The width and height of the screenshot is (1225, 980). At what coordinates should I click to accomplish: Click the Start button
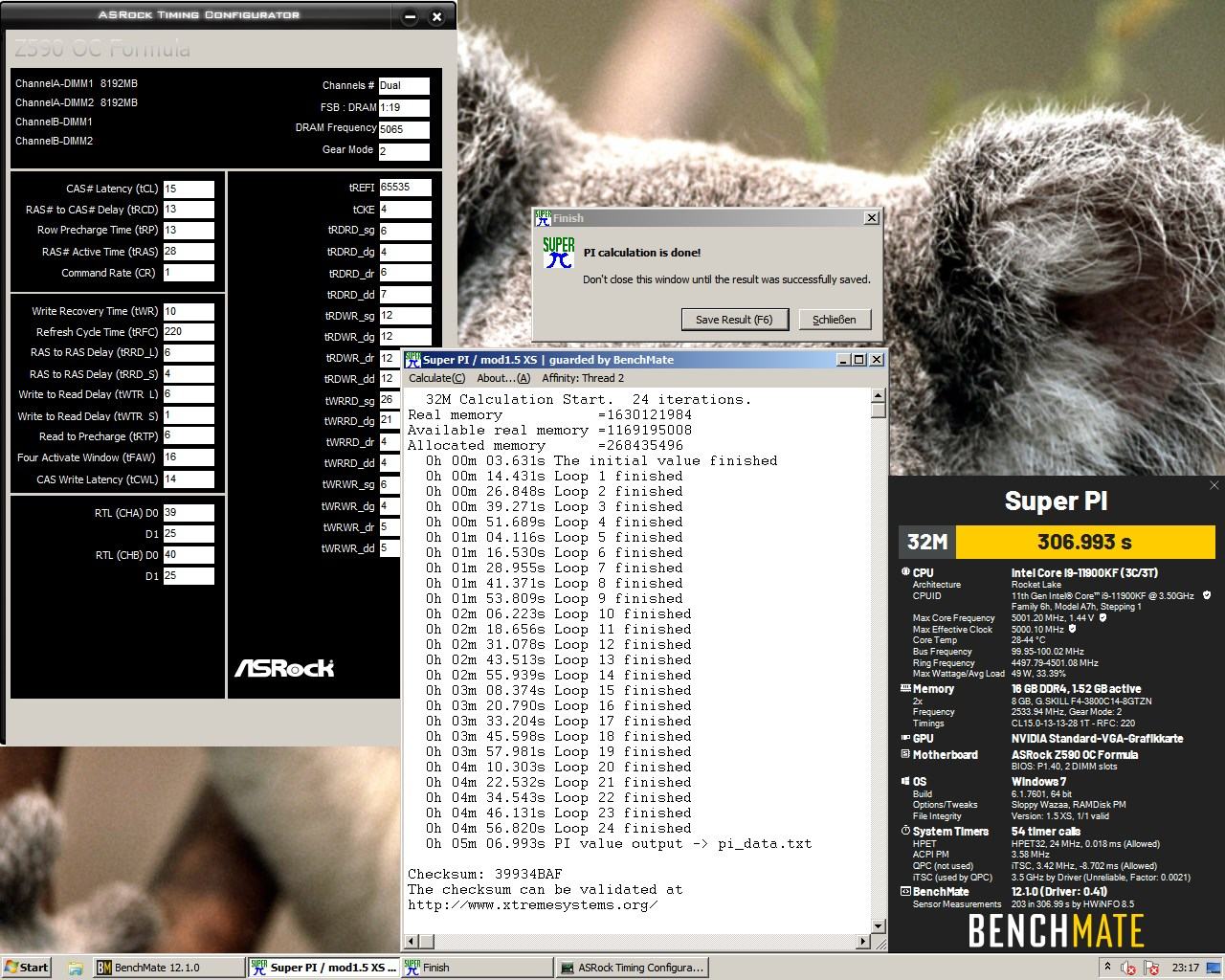click(27, 968)
